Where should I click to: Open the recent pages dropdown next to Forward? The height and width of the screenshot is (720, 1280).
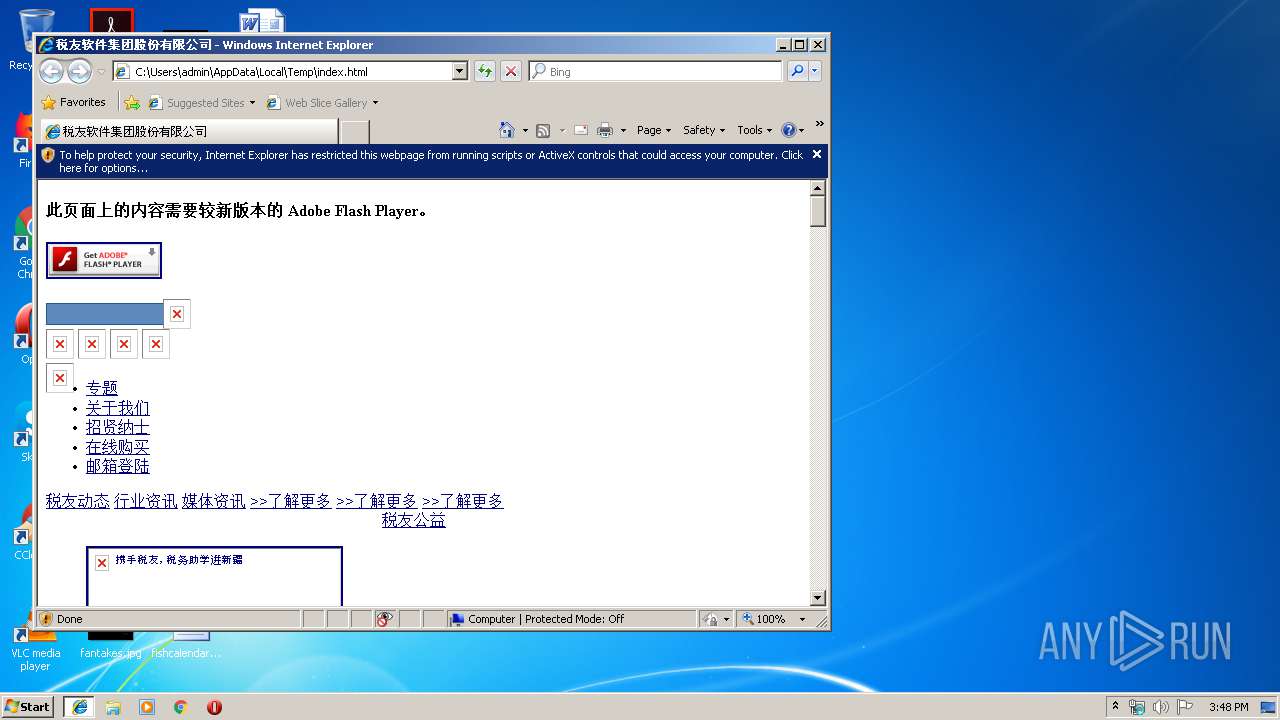[x=101, y=72]
